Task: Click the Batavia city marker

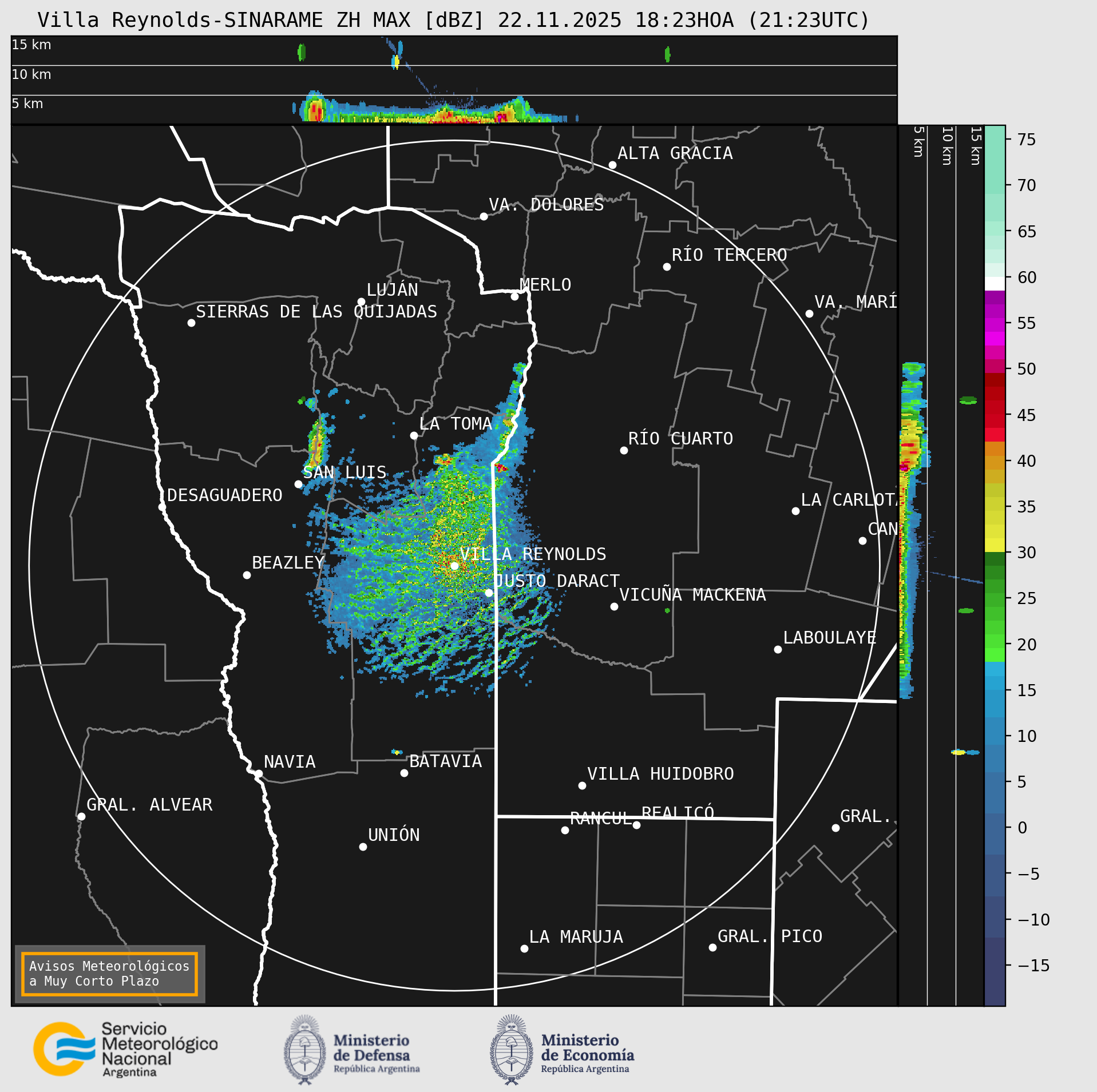Action: (404, 773)
